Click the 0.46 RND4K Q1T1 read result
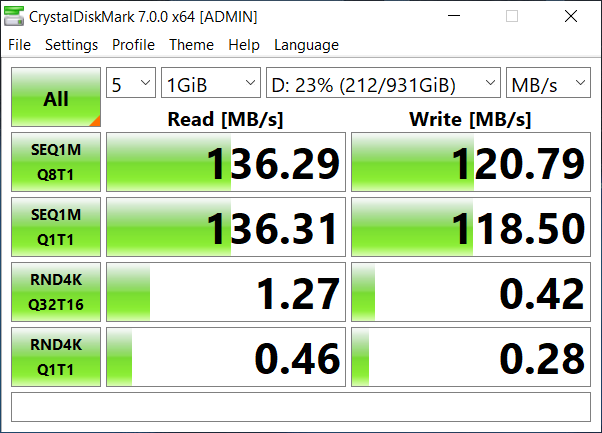 tap(226, 357)
